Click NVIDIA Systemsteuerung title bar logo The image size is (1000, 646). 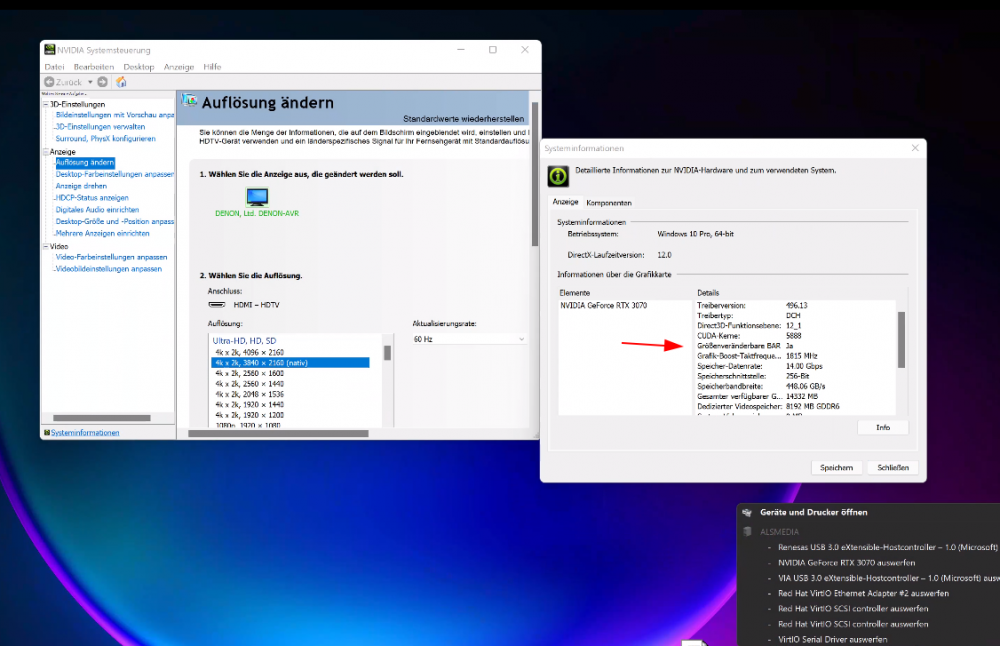[49, 50]
